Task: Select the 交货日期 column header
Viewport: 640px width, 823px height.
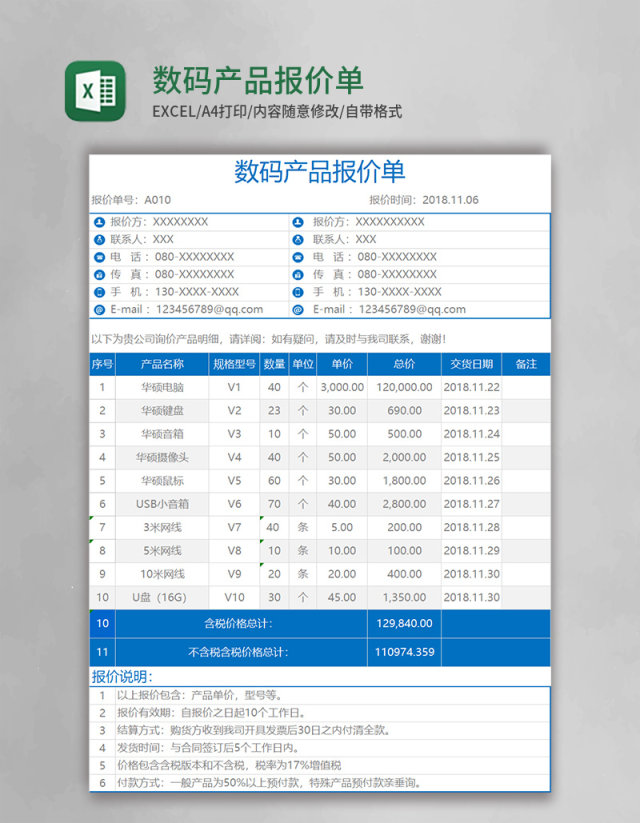Action: pos(471,364)
